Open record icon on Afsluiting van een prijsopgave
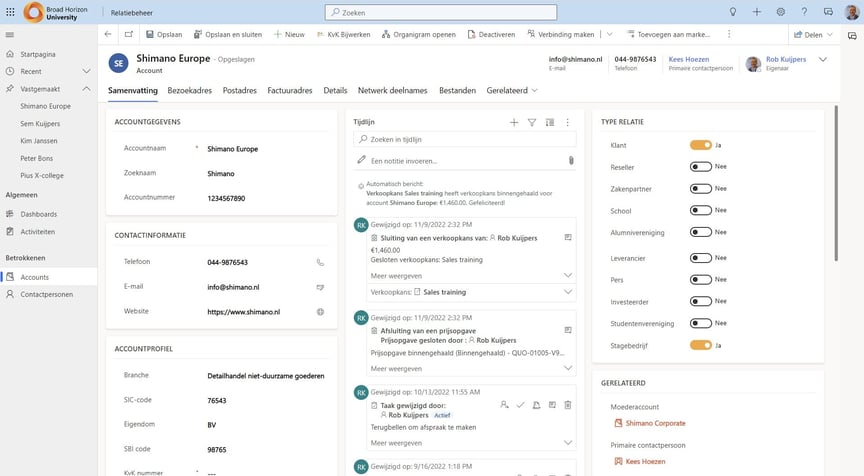Viewport: 864px width, 476px height. [x=568, y=330]
